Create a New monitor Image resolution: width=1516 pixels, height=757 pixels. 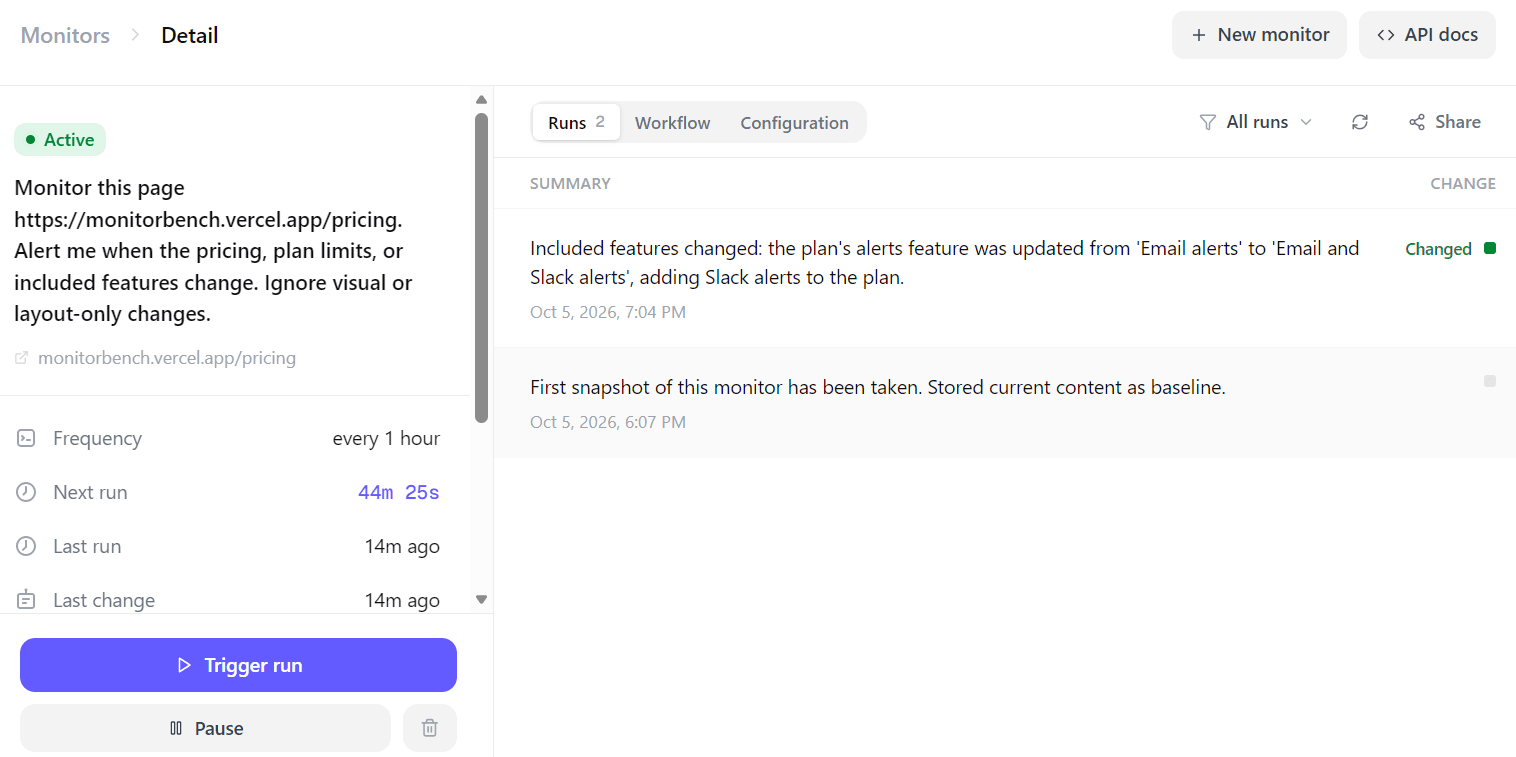coord(1259,35)
